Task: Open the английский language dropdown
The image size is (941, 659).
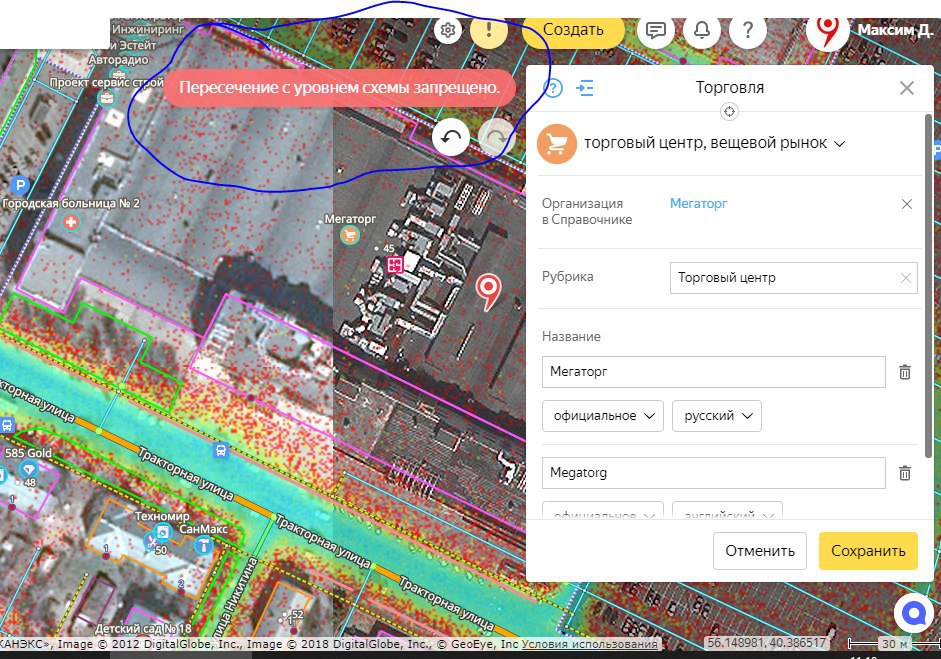Action: click(727, 510)
